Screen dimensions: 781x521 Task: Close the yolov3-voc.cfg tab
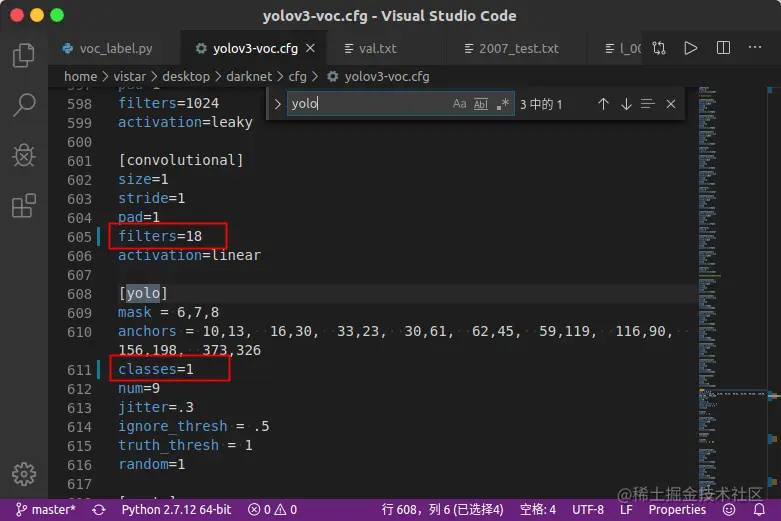pos(310,48)
